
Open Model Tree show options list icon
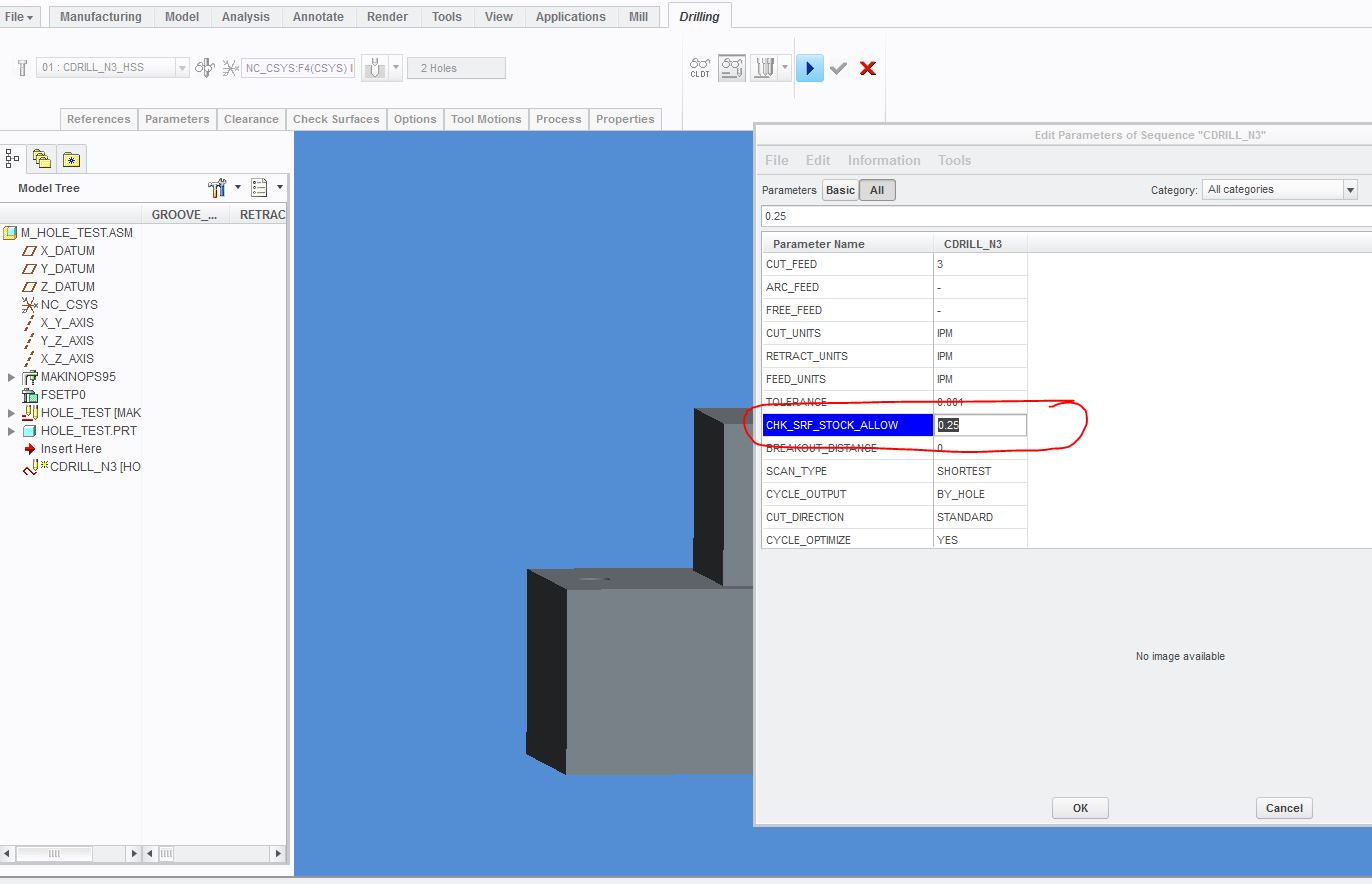(x=260, y=188)
